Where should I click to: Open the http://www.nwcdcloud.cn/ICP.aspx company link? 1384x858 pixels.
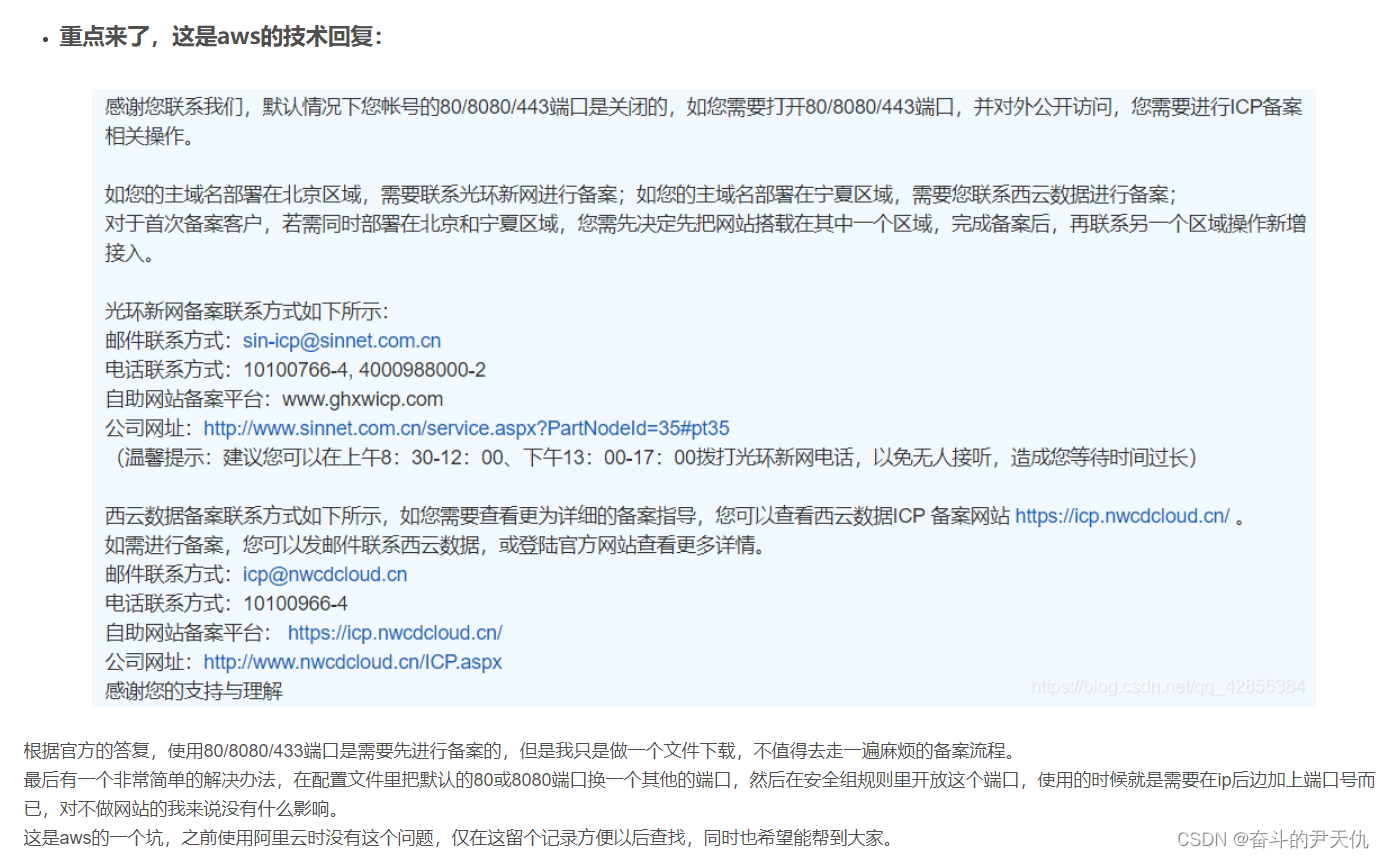353,662
